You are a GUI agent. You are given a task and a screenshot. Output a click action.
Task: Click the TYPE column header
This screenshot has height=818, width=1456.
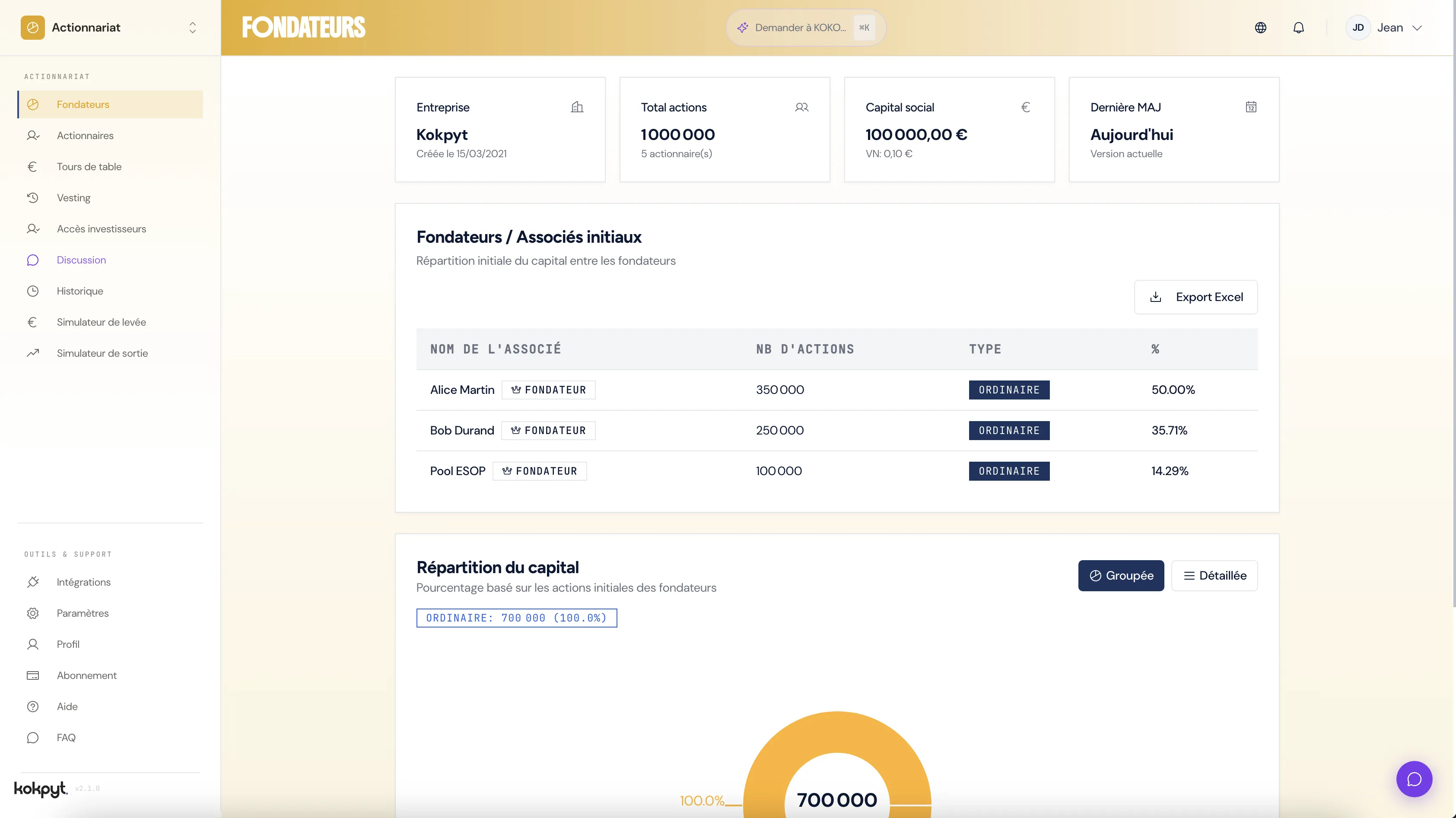point(985,349)
